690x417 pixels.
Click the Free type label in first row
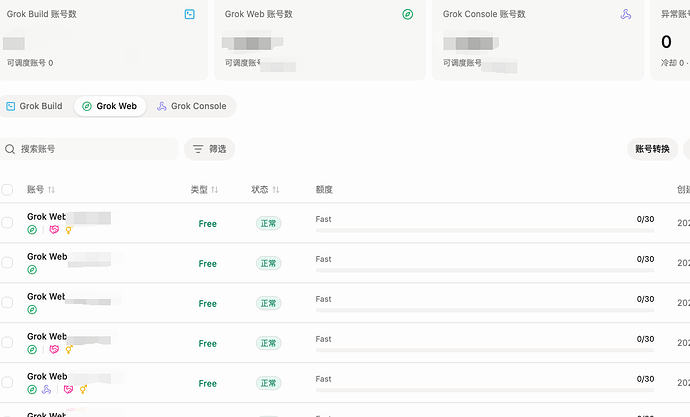pyautogui.click(x=208, y=224)
